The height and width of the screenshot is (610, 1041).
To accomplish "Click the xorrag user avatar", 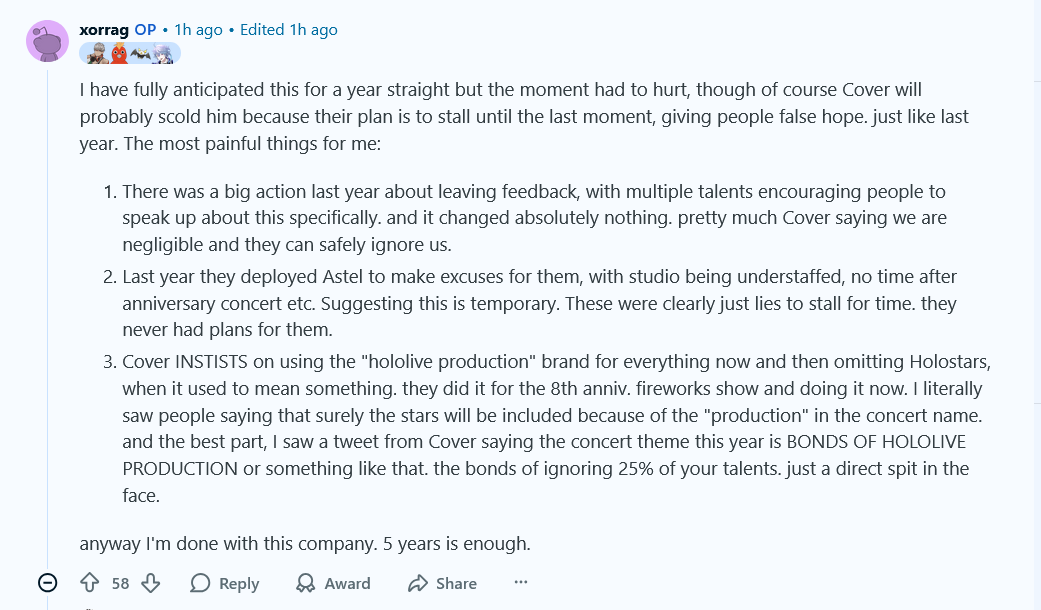I will pyautogui.click(x=46, y=41).
